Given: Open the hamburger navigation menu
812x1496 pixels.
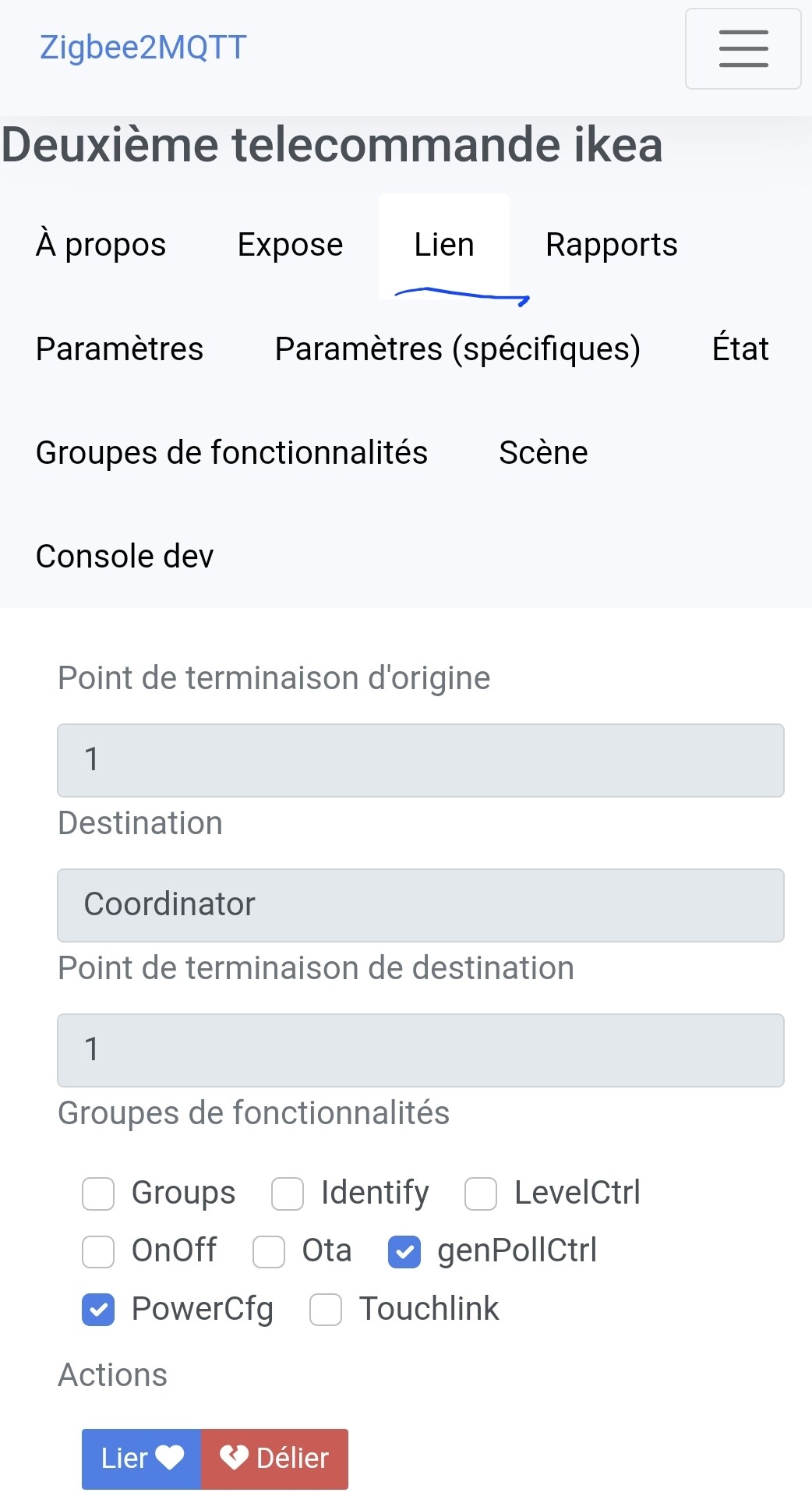Looking at the screenshot, I should tap(743, 48).
